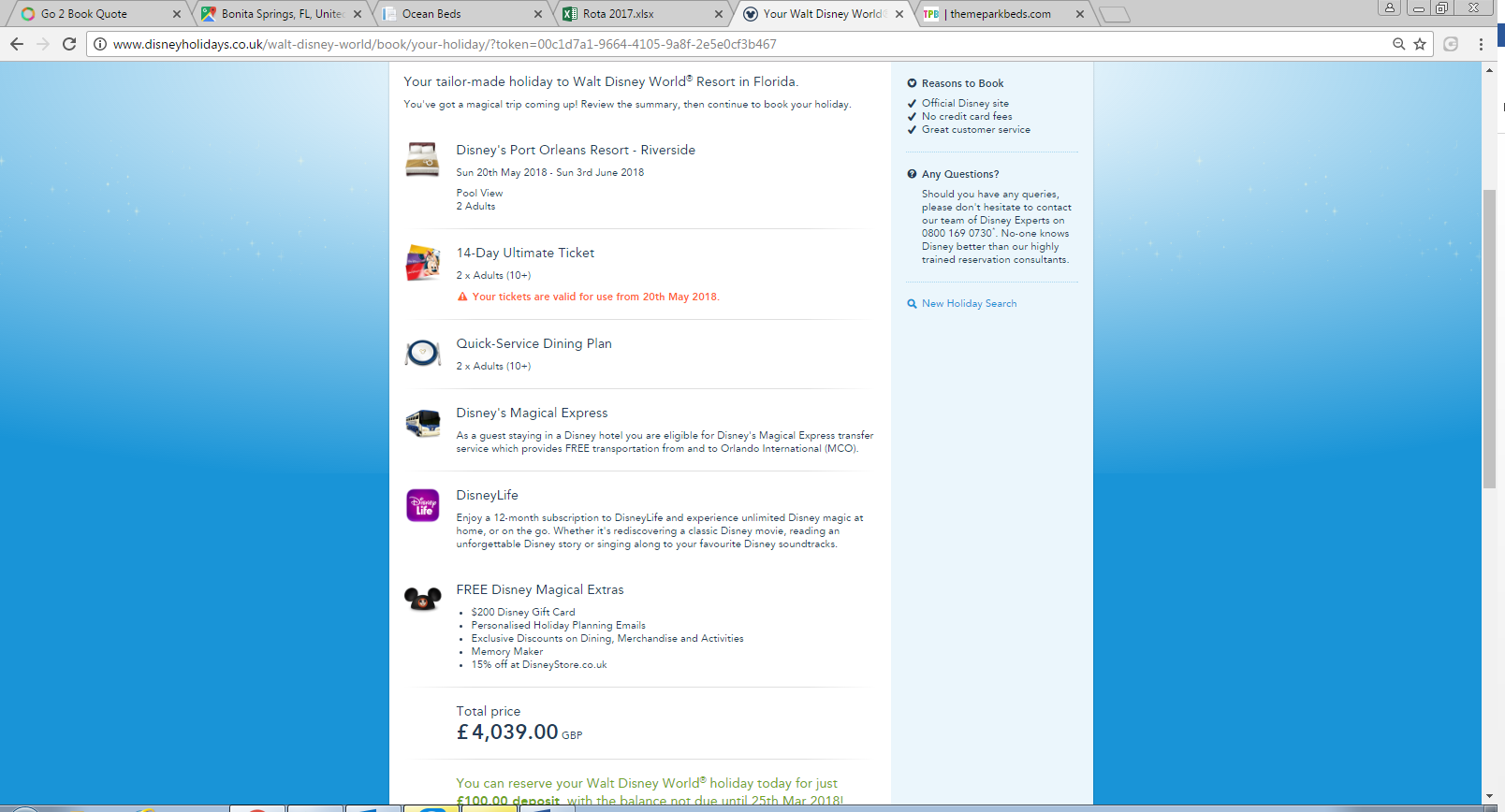Click the 15% off at DisneyStore.co.uk text
The height and width of the screenshot is (812, 1505).
[539, 664]
